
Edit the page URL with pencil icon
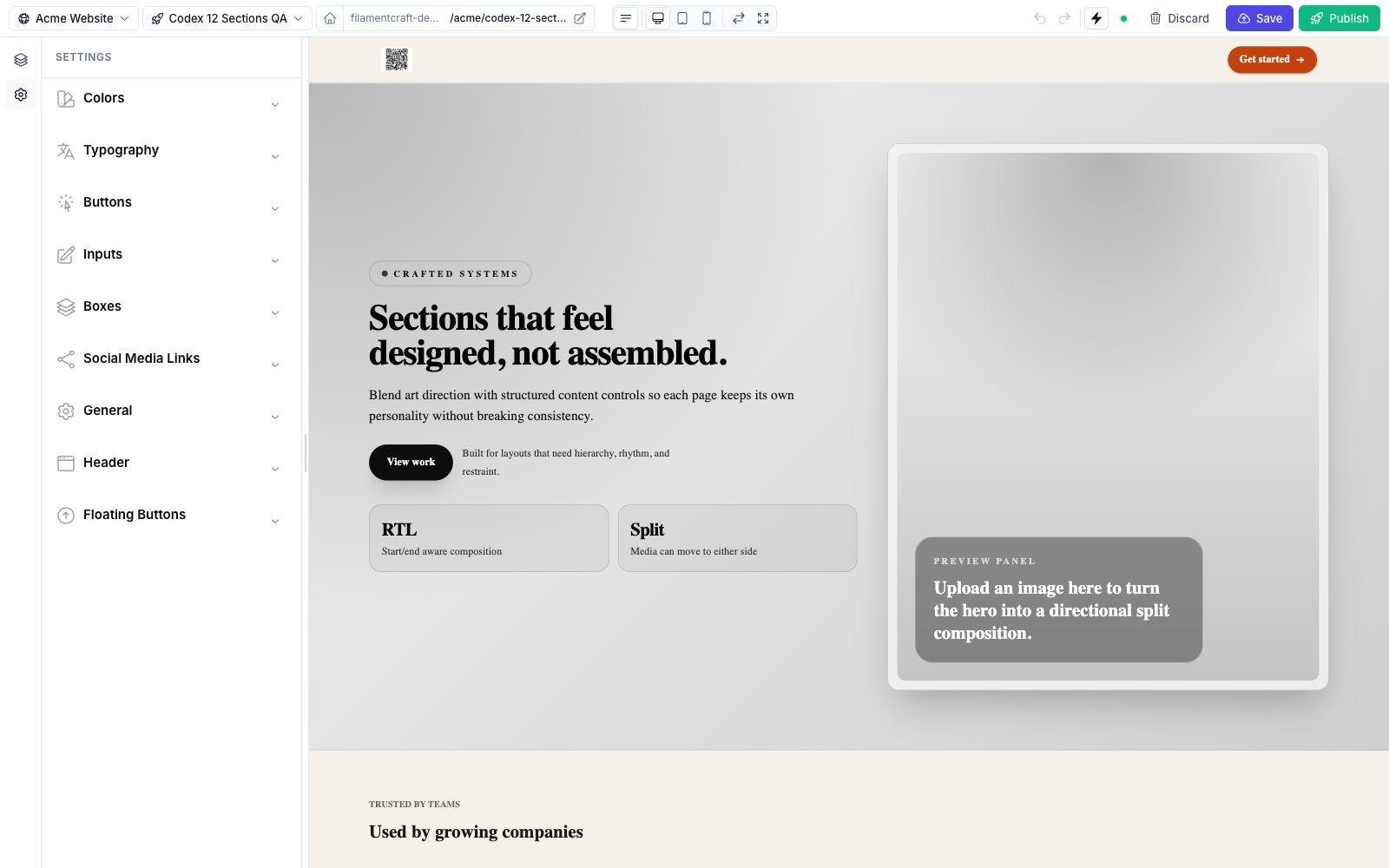coord(580,18)
